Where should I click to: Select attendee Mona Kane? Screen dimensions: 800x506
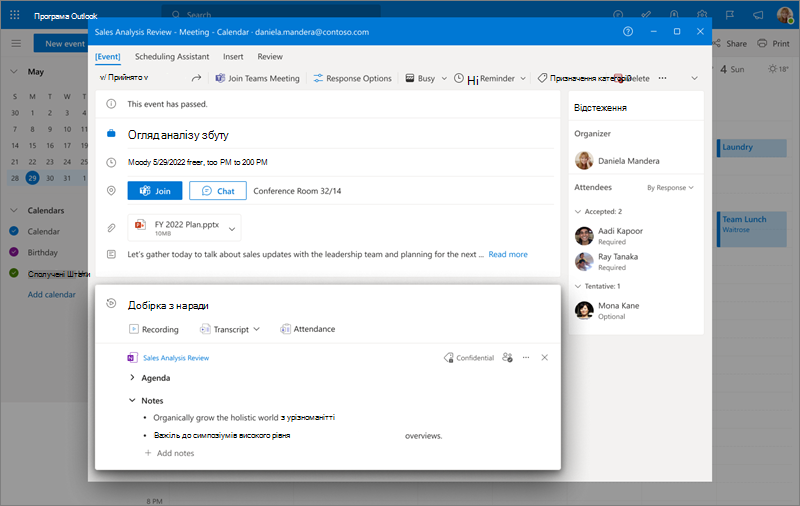click(x=607, y=310)
